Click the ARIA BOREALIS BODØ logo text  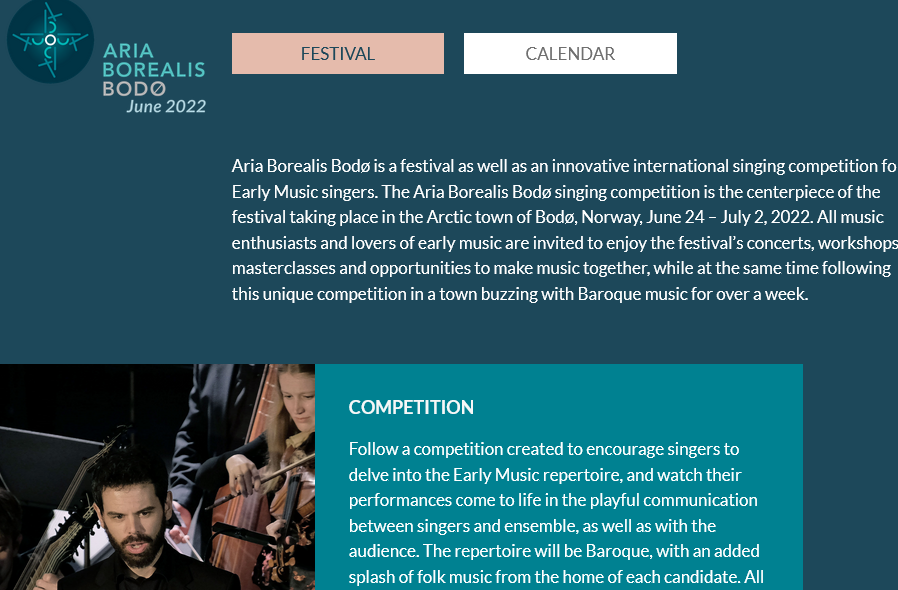[153, 69]
